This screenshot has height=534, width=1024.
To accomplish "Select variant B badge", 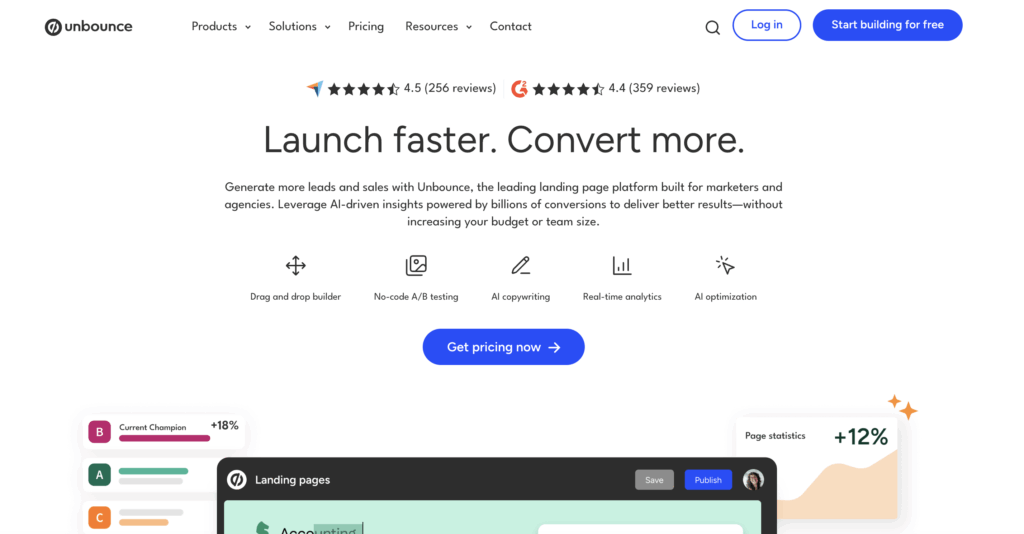I will point(99,432).
